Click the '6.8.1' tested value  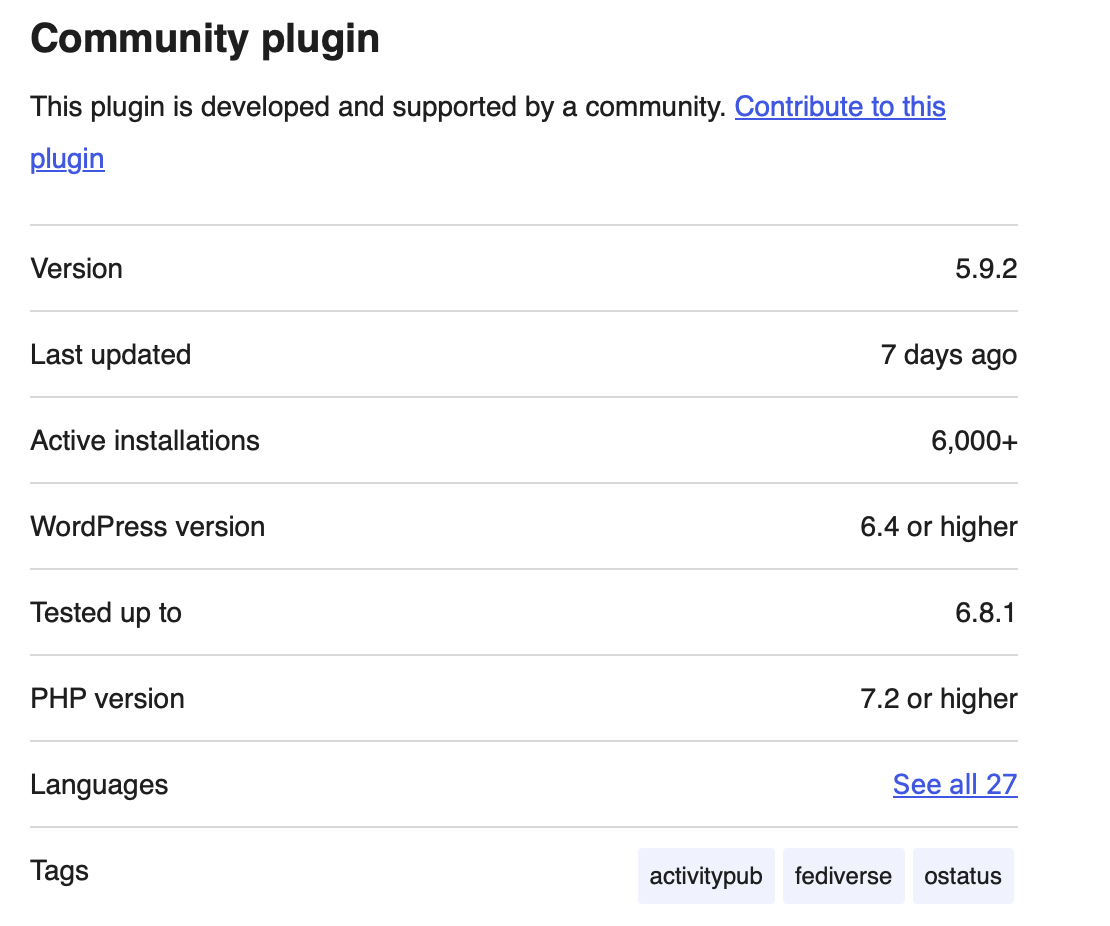[x=985, y=613]
